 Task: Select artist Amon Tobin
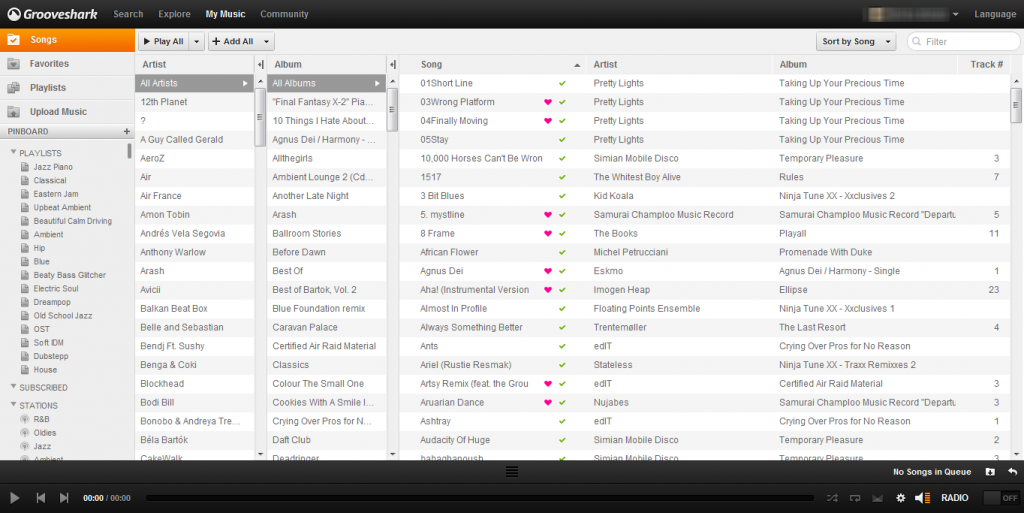coord(195,215)
